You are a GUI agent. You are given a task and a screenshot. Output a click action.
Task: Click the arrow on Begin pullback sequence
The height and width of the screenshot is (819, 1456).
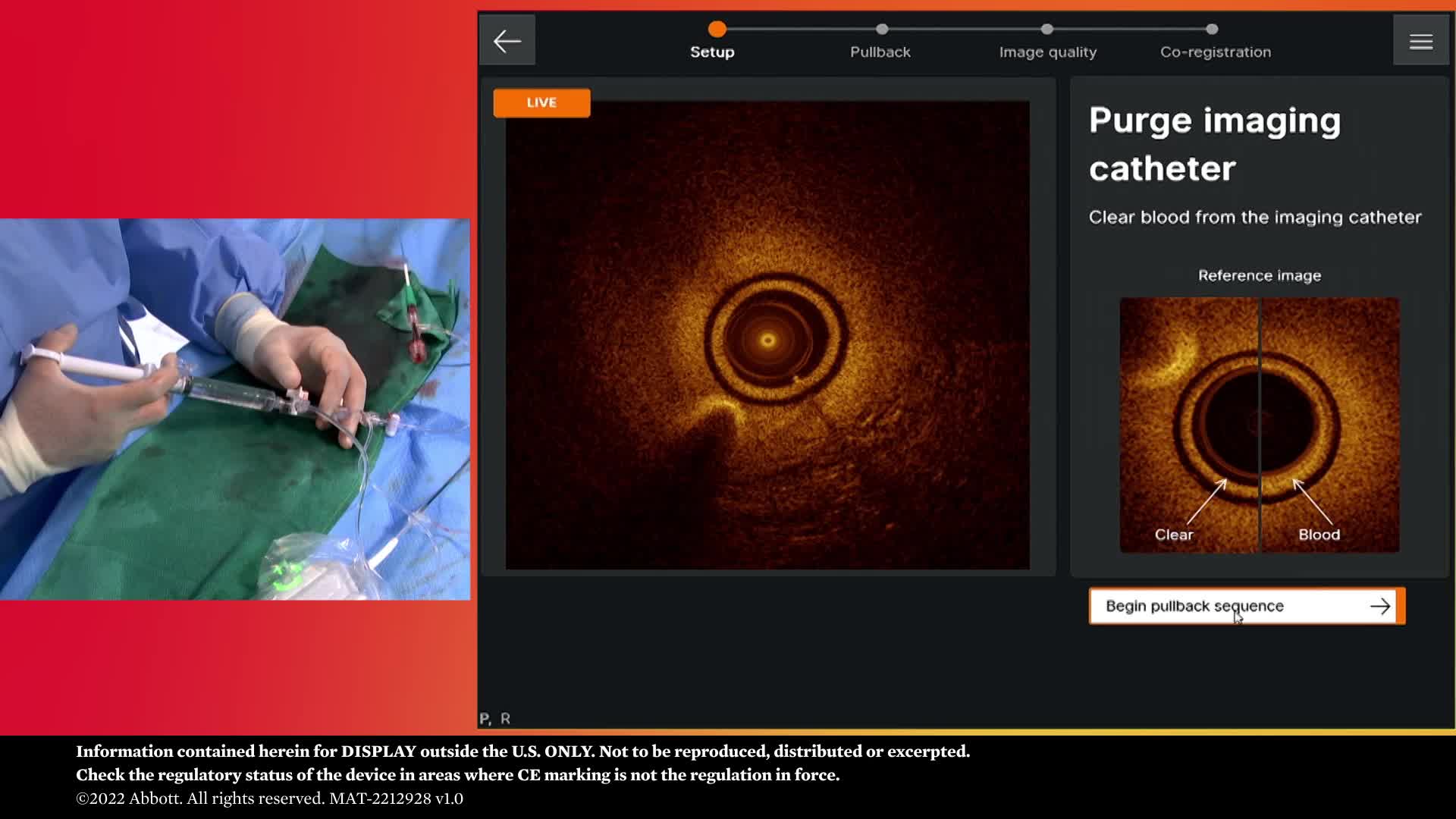coord(1380,606)
